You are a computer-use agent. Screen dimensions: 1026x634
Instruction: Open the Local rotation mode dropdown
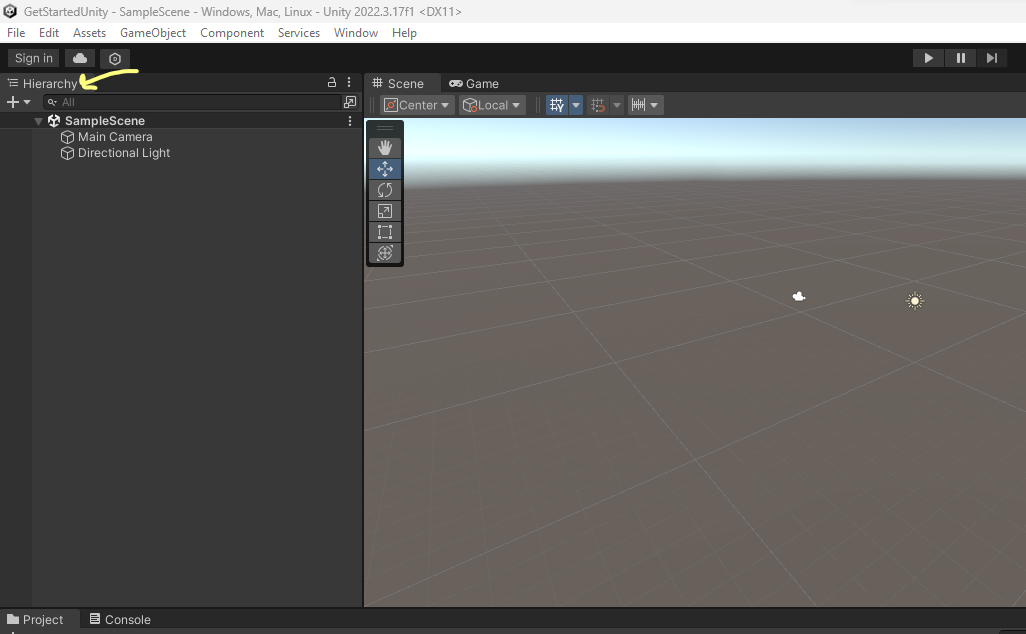pos(492,105)
